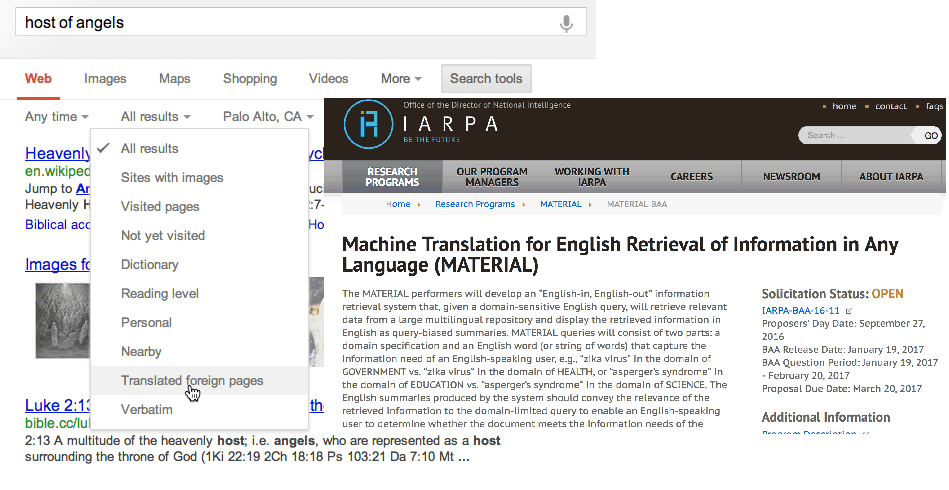Open the IARPA-BAA-16-11 solicitation link
The width and height of the screenshot is (949, 490).
pyautogui.click(x=801, y=311)
